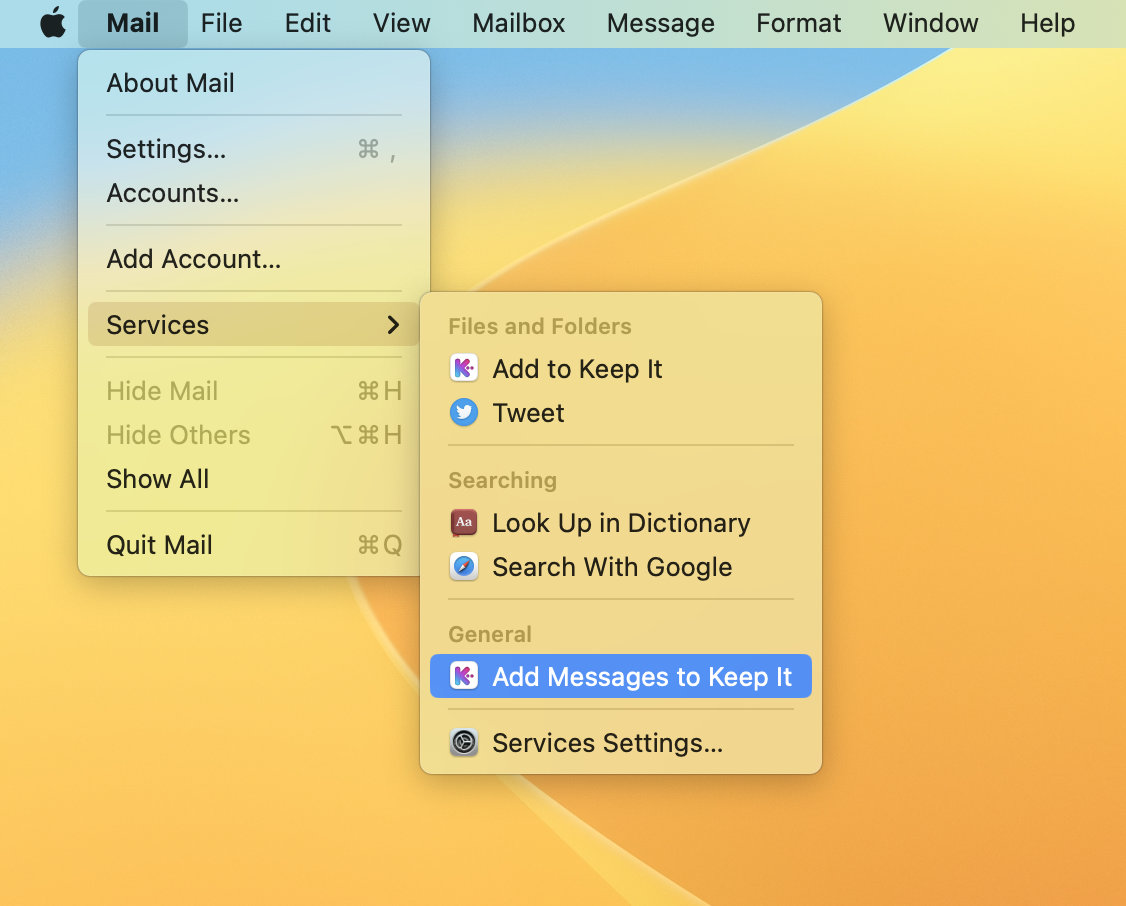Choose Add Messages to Keep It
The image size is (1126, 906).
pos(620,676)
